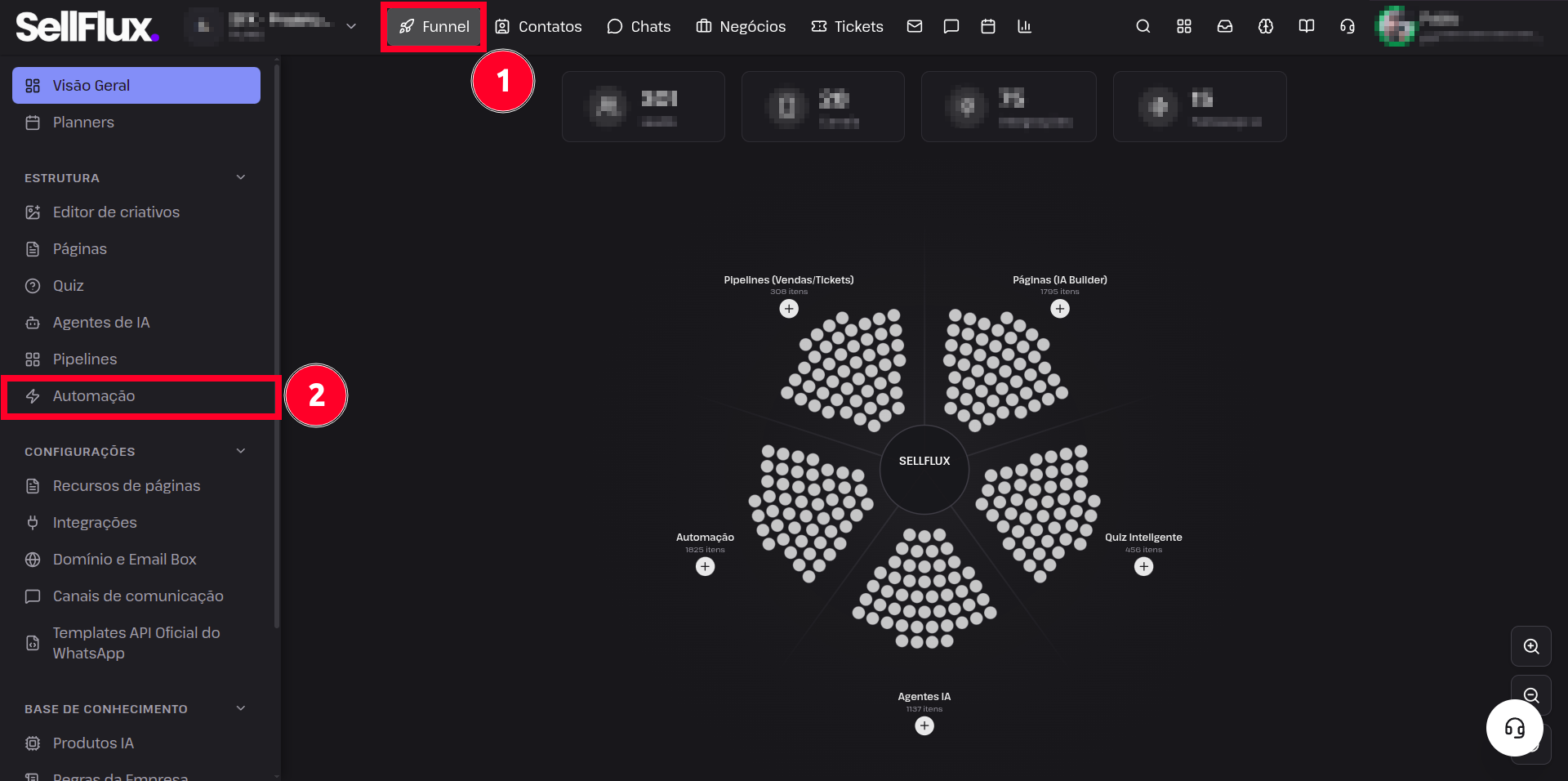Collapse the CONFIGURAÇÕES section
Screen dimensions: 1568x781
tap(241, 451)
